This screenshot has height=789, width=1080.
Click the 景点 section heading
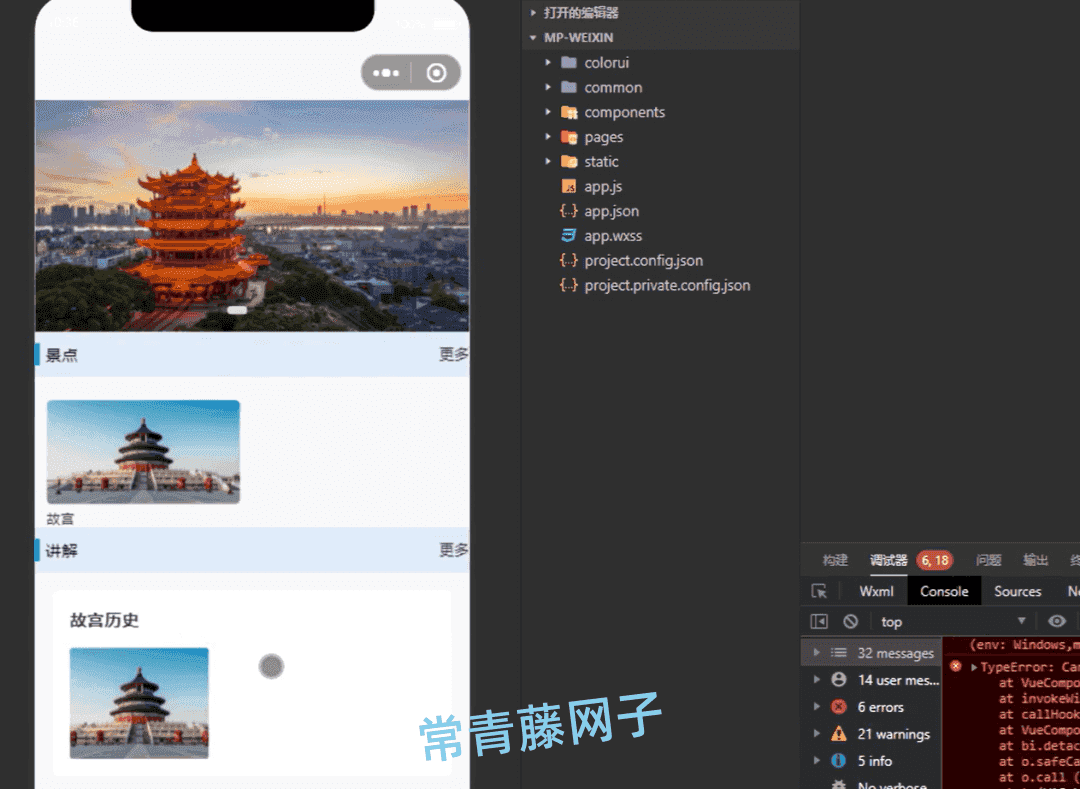pyautogui.click(x=61, y=355)
